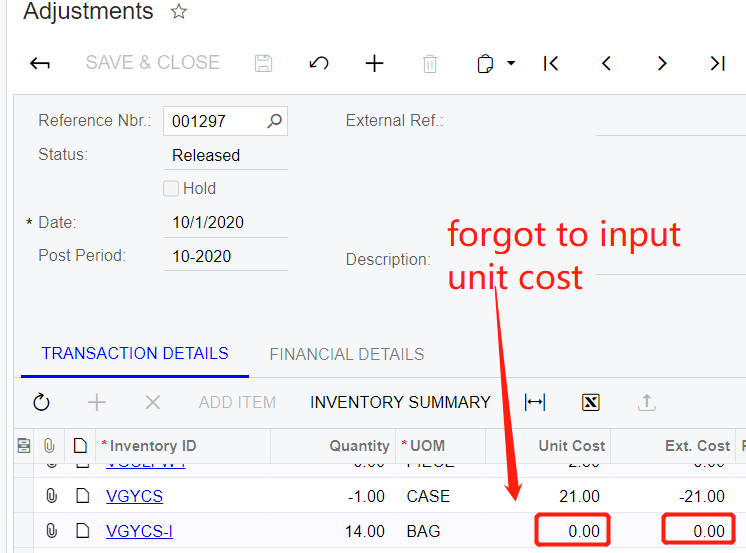Click the Cancel undo icon

coord(319,63)
